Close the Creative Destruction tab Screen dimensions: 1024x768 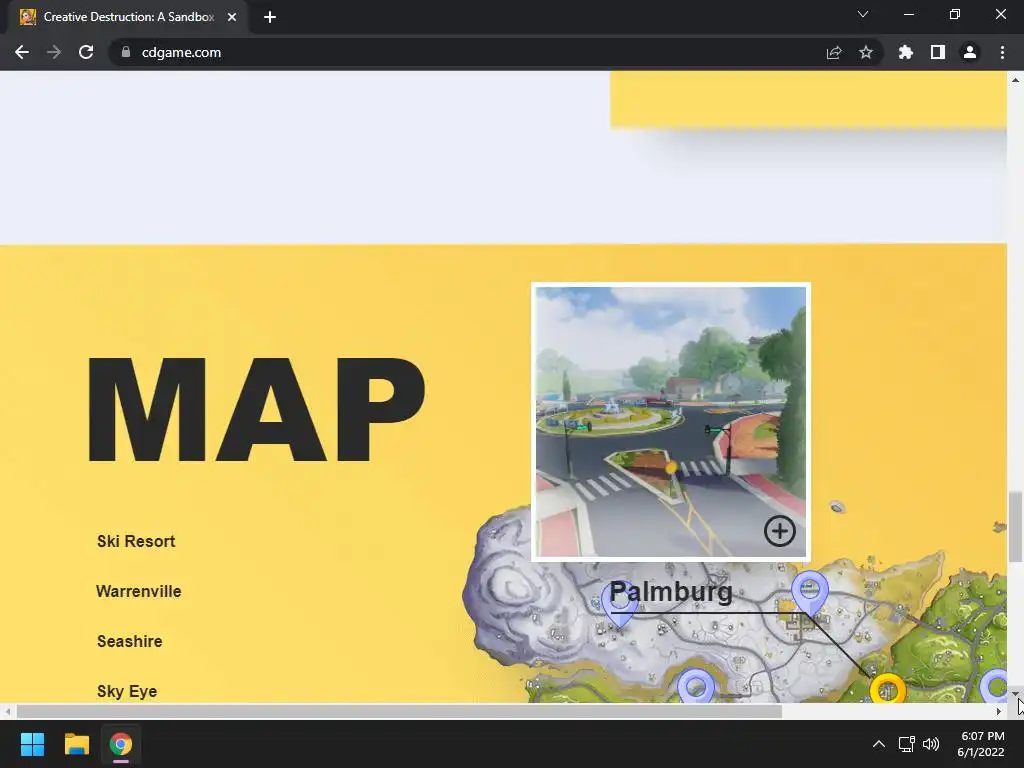pyautogui.click(x=232, y=17)
